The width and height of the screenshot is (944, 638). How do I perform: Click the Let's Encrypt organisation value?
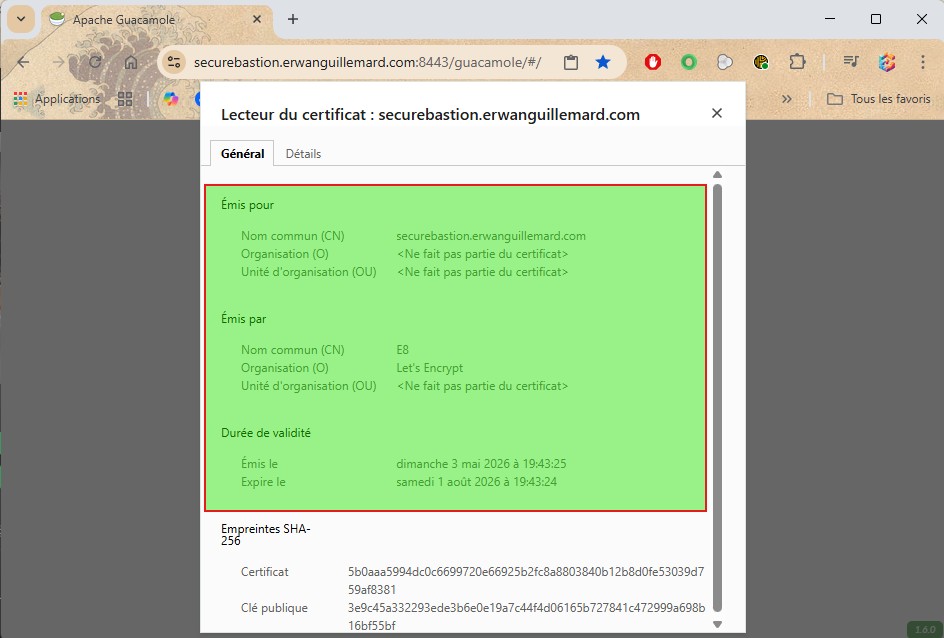(x=429, y=368)
